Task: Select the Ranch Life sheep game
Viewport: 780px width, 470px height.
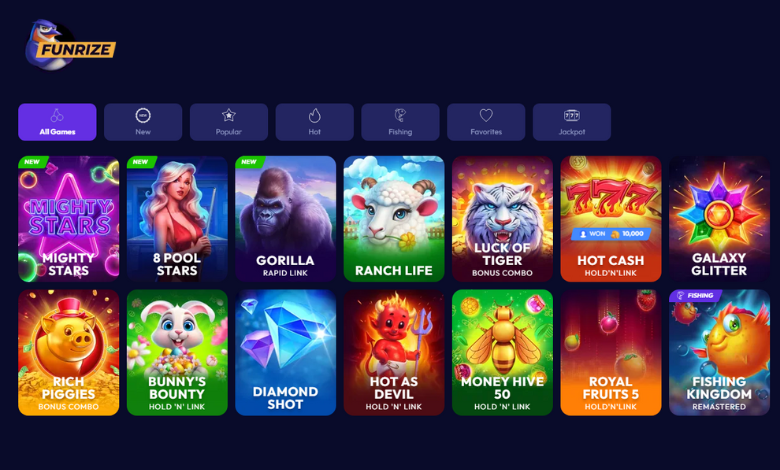Action: pos(394,219)
